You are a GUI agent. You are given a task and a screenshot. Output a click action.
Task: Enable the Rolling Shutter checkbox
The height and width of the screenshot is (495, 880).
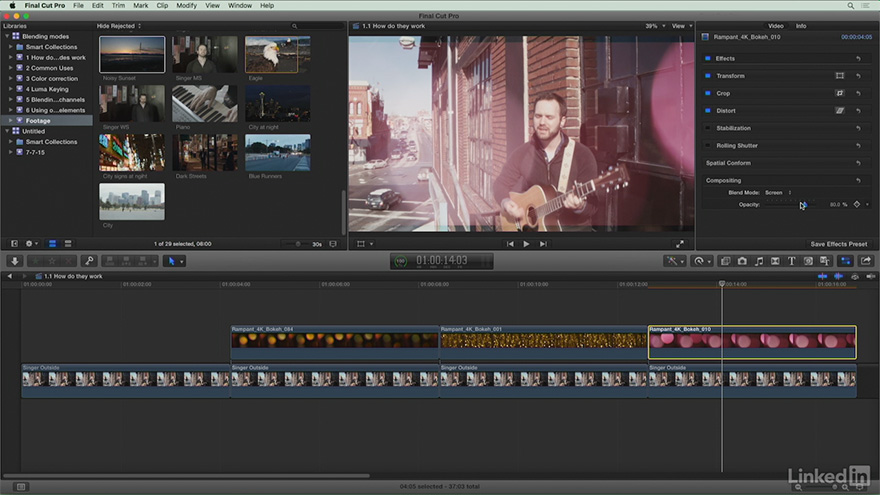708,145
